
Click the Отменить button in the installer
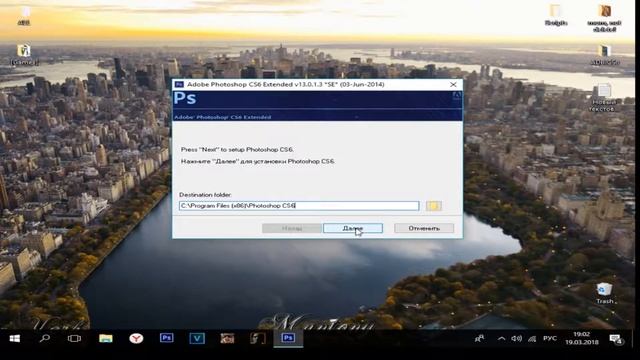pos(424,228)
